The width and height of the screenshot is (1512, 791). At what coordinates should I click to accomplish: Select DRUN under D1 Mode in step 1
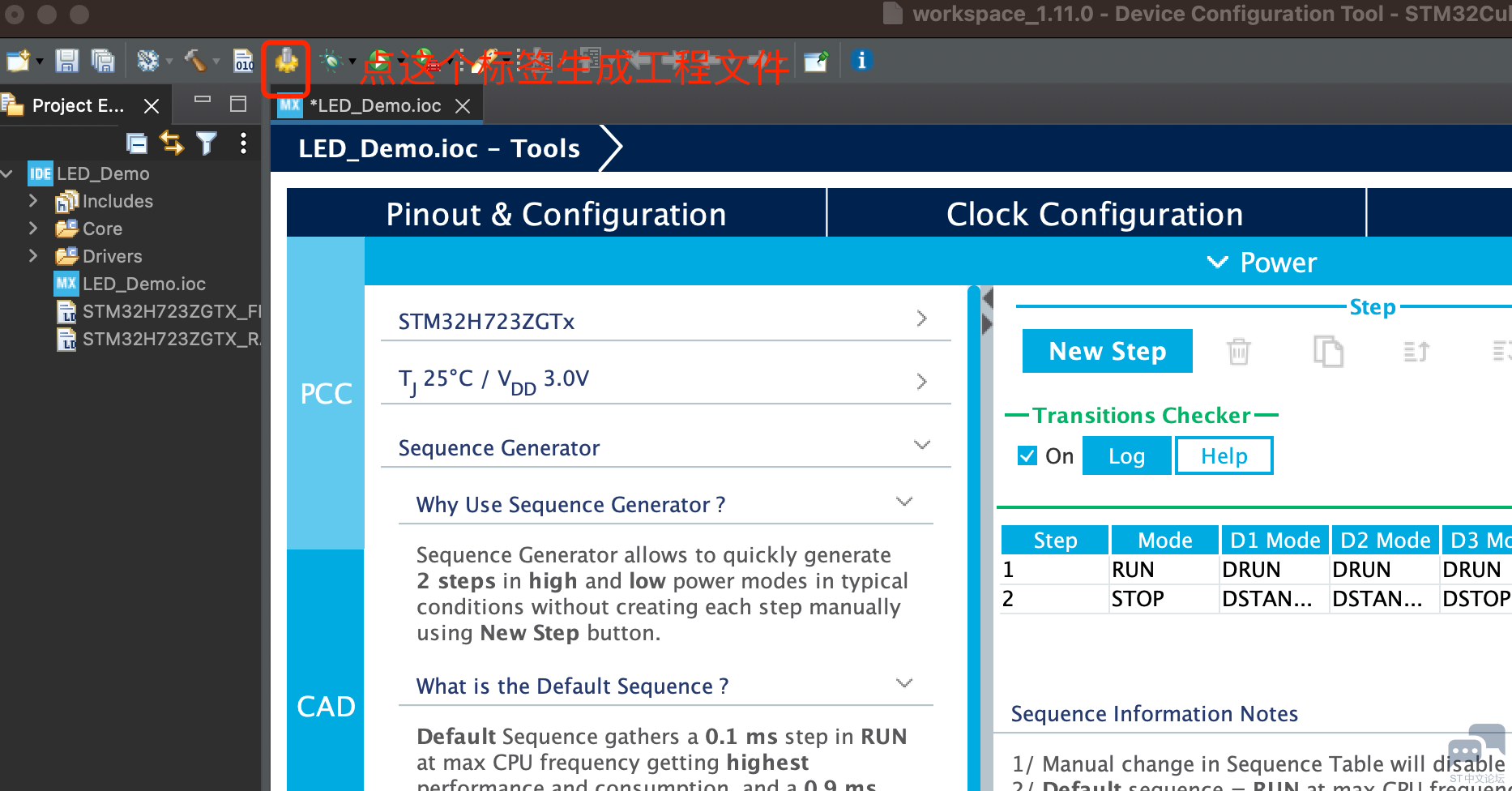(1275, 570)
